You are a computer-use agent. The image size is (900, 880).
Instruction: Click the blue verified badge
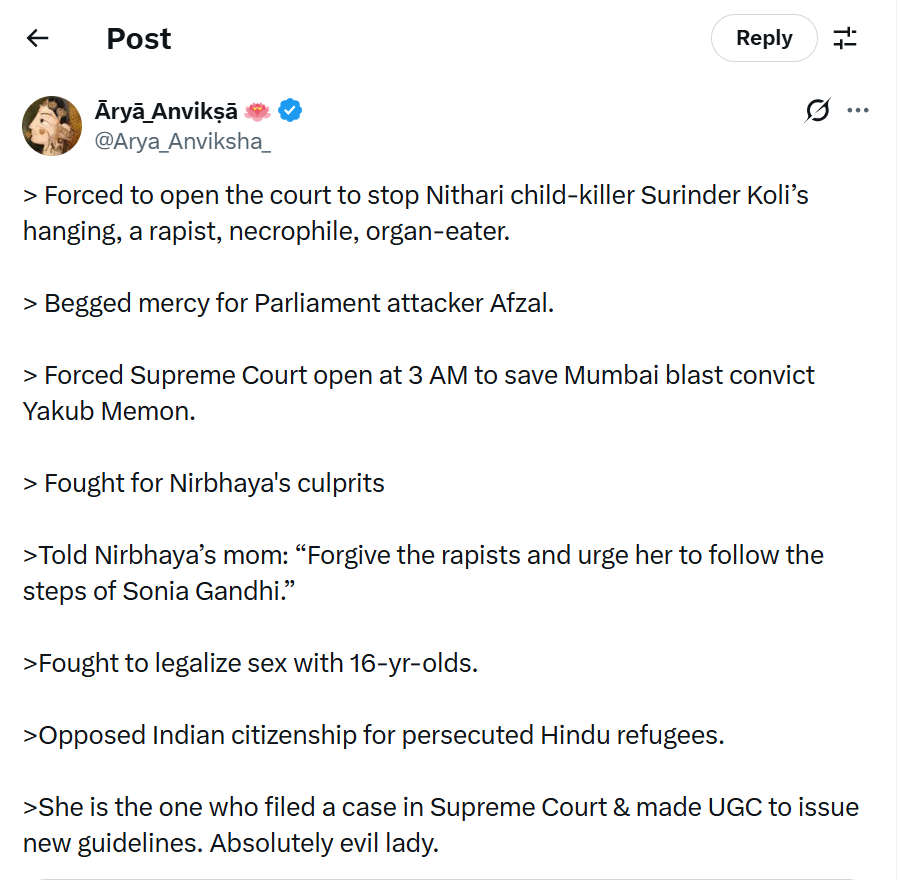pyautogui.click(x=290, y=111)
